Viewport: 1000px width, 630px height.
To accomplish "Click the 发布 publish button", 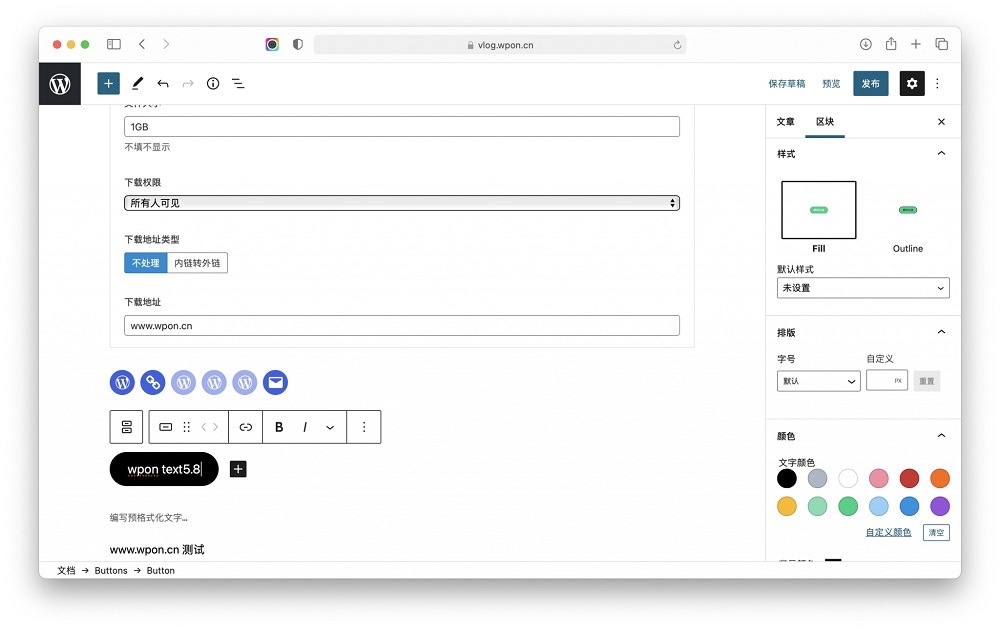I will pos(870,83).
